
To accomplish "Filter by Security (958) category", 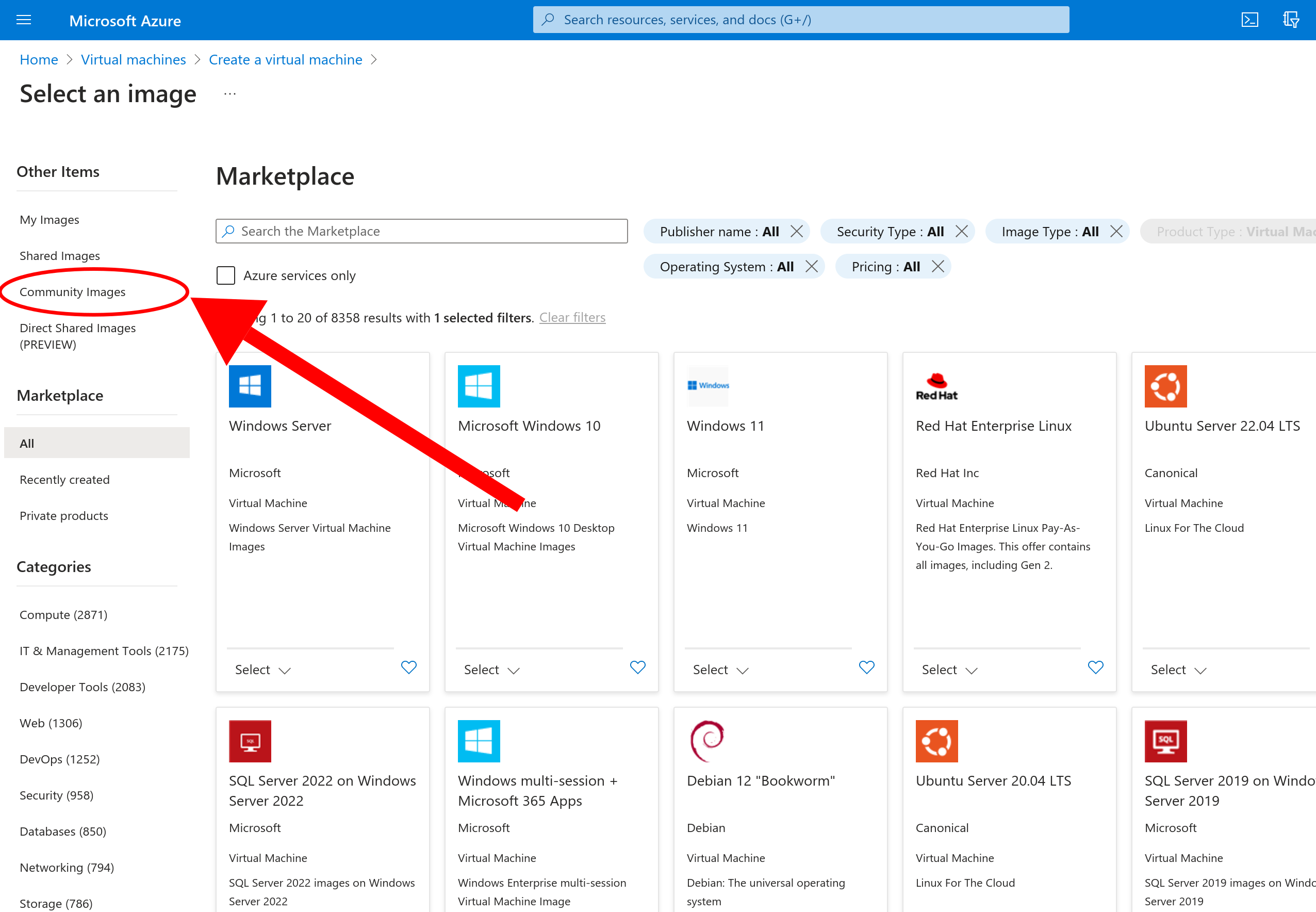I will 57,795.
